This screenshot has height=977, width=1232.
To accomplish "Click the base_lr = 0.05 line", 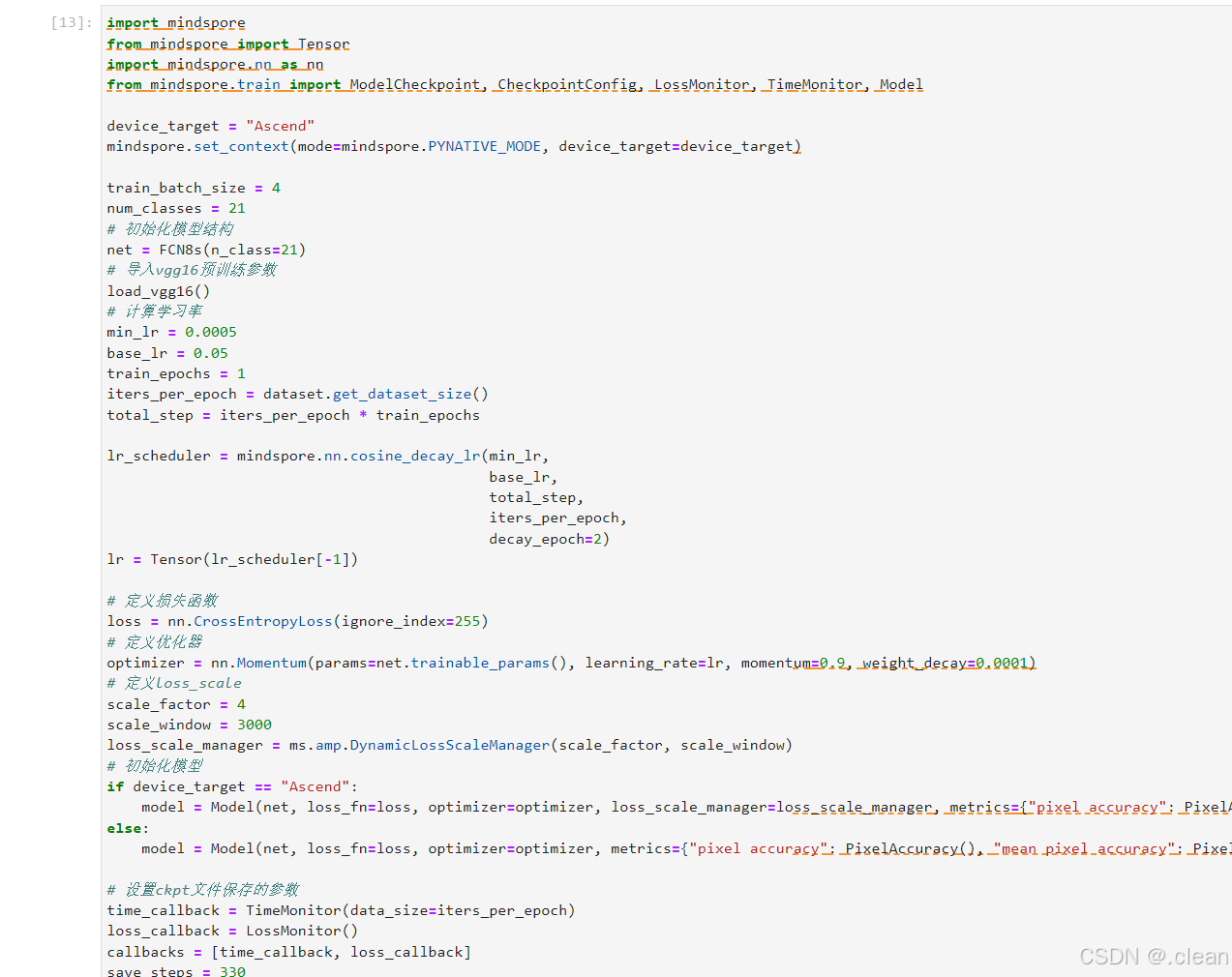I will coord(167,353).
